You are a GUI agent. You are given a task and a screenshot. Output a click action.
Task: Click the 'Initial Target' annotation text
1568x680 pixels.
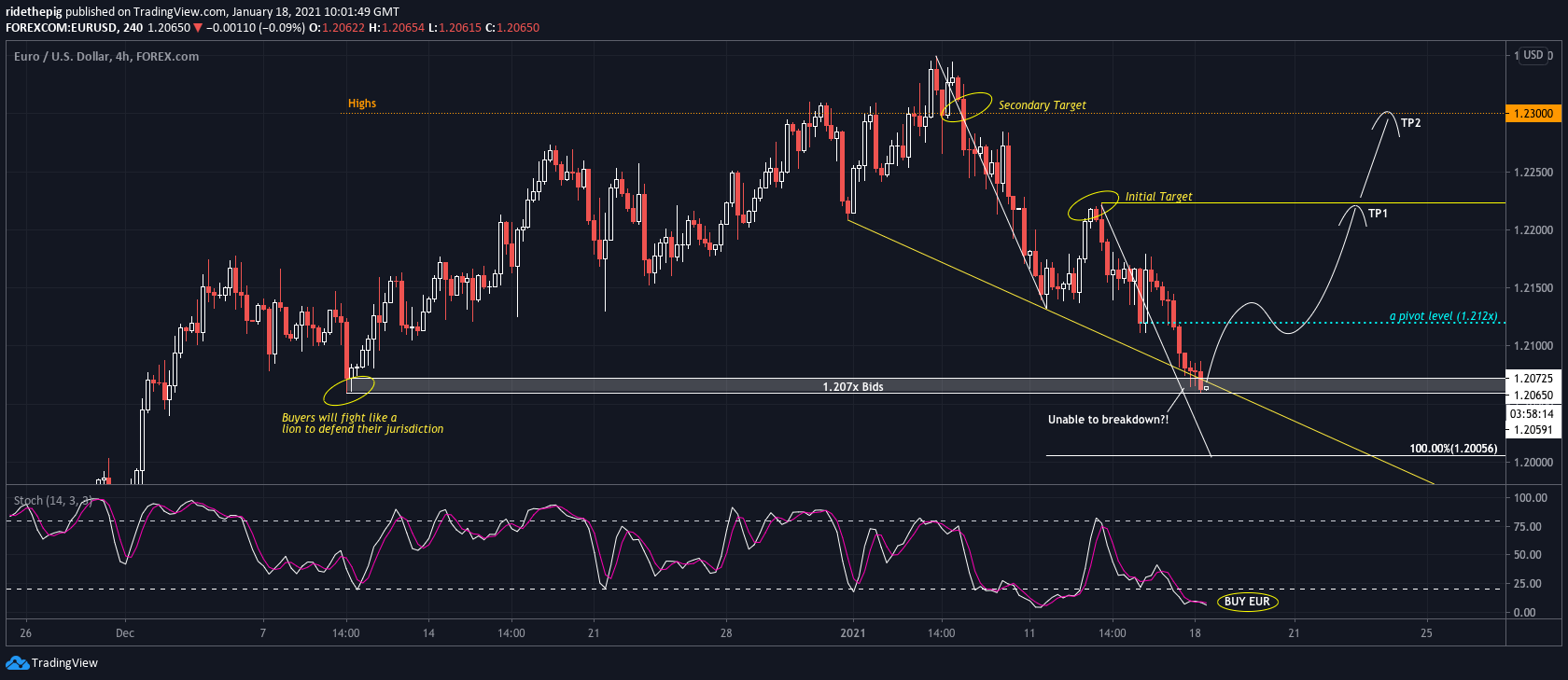click(x=1158, y=197)
